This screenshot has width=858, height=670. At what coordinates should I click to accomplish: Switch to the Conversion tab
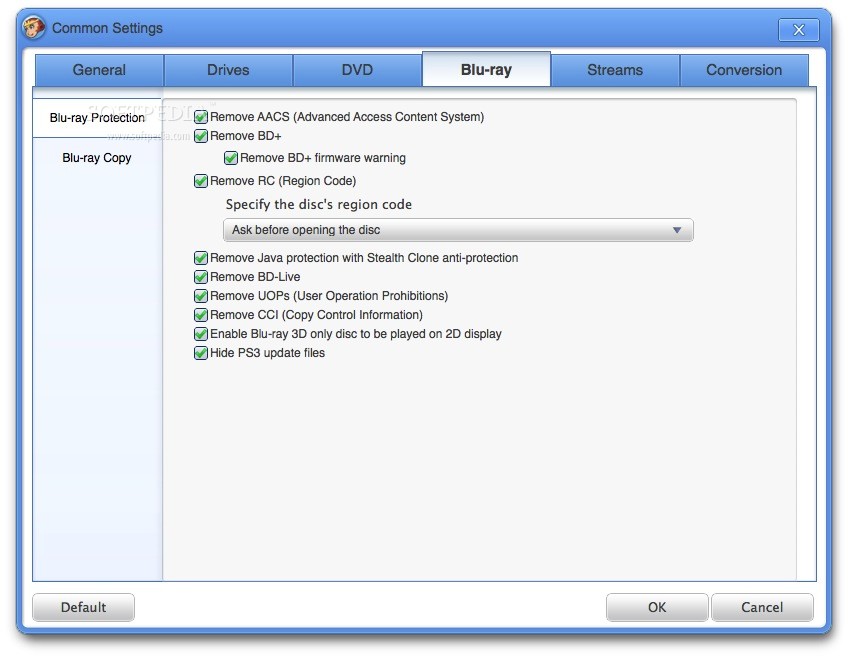[744, 70]
